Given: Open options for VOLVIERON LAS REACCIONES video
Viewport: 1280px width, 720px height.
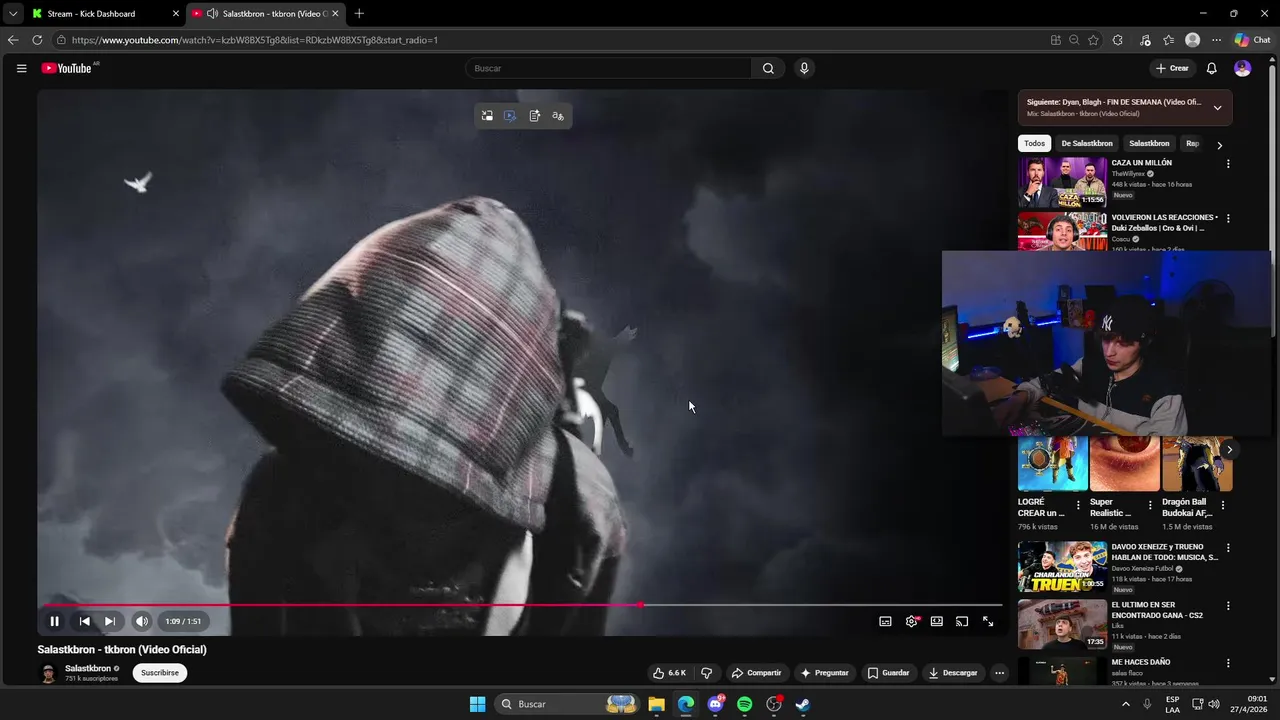Looking at the screenshot, I should tap(1228, 218).
